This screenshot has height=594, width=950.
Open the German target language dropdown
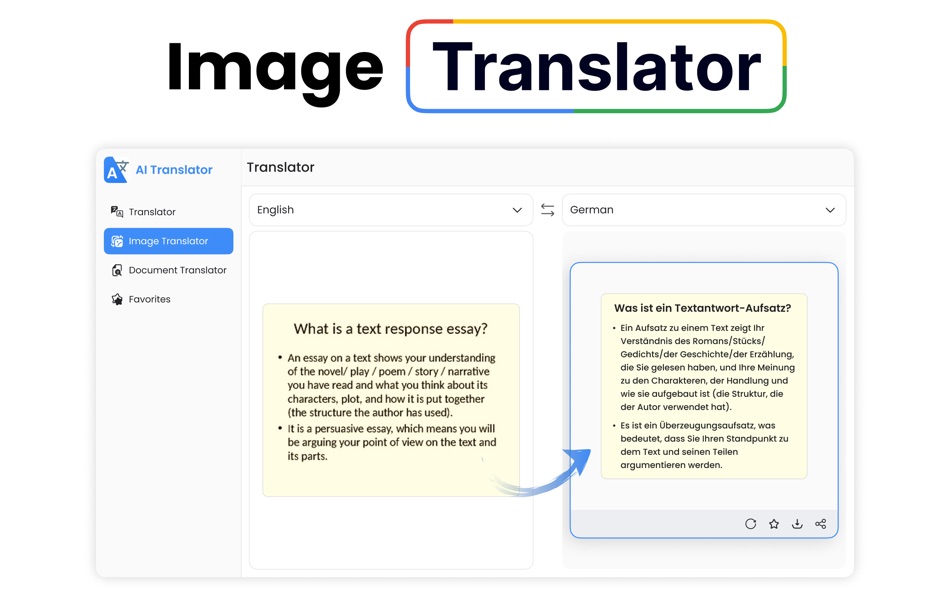[x=704, y=210]
